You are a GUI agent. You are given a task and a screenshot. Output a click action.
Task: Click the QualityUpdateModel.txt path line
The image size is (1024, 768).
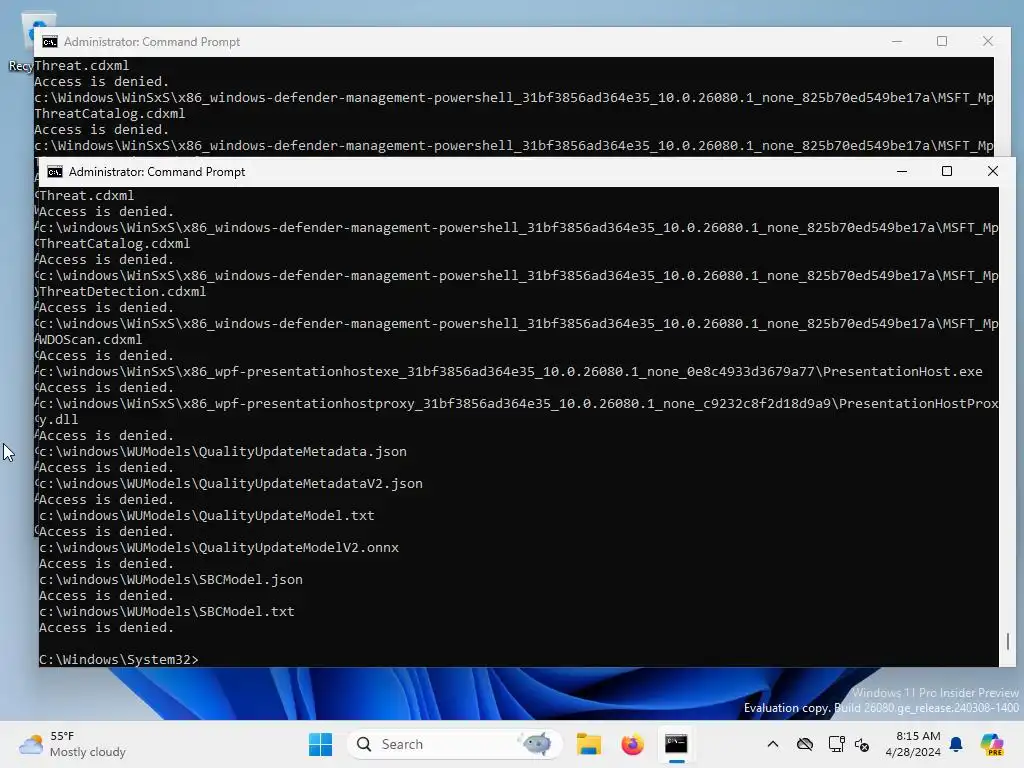pyautogui.click(x=206, y=515)
